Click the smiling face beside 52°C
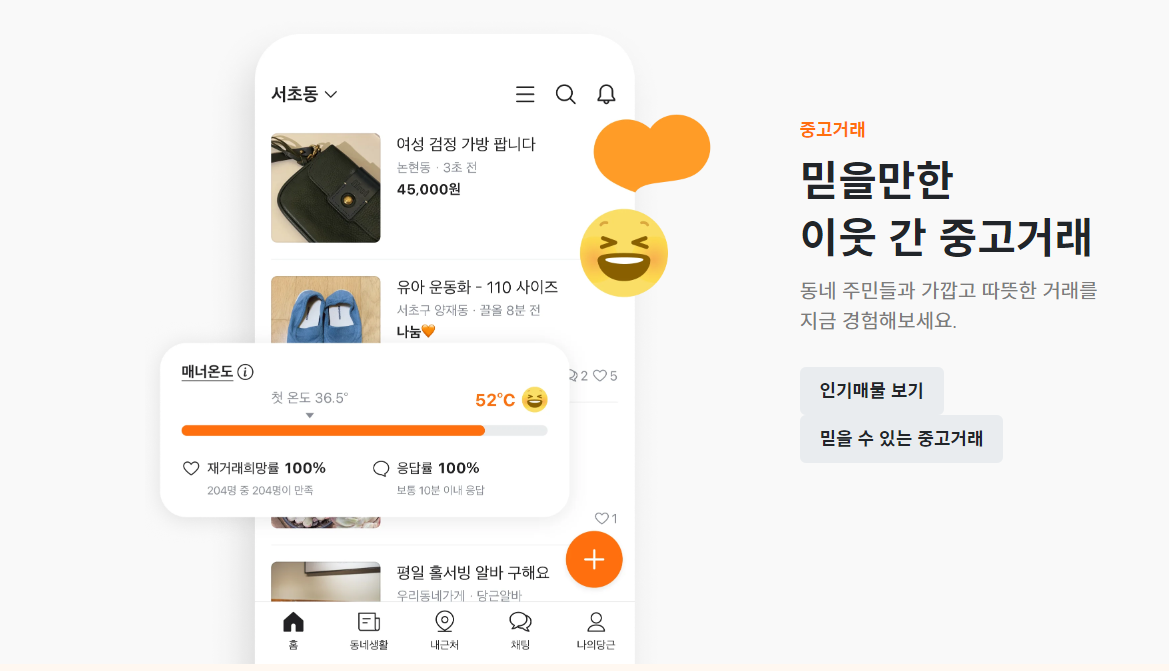 (x=535, y=400)
